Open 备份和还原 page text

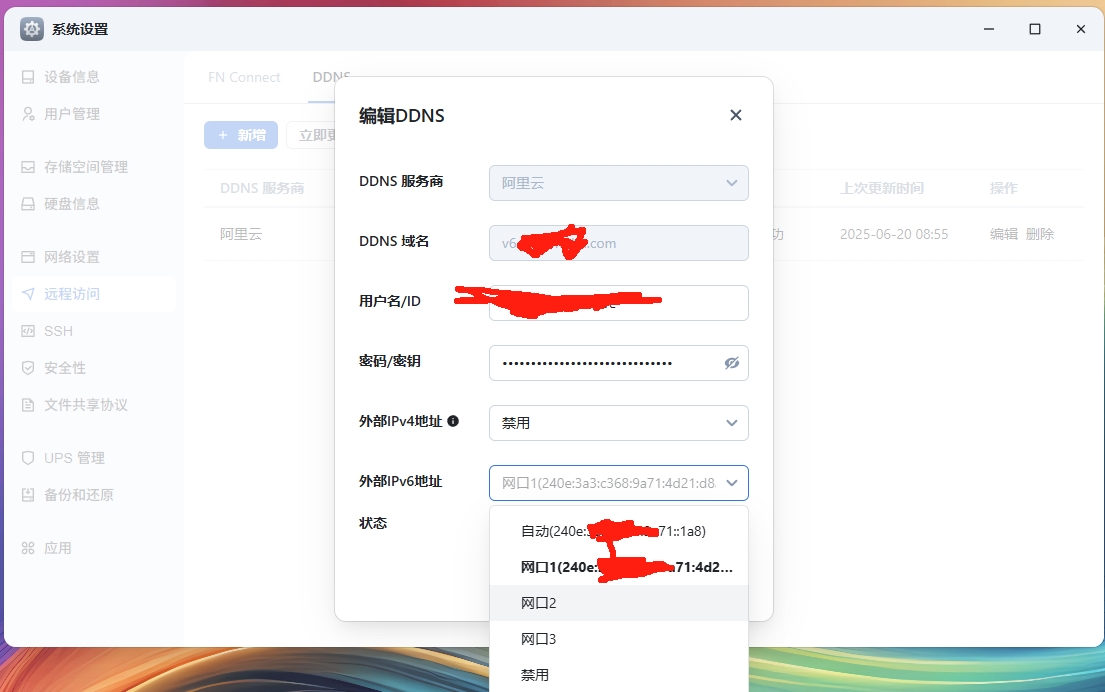[x=79, y=495]
